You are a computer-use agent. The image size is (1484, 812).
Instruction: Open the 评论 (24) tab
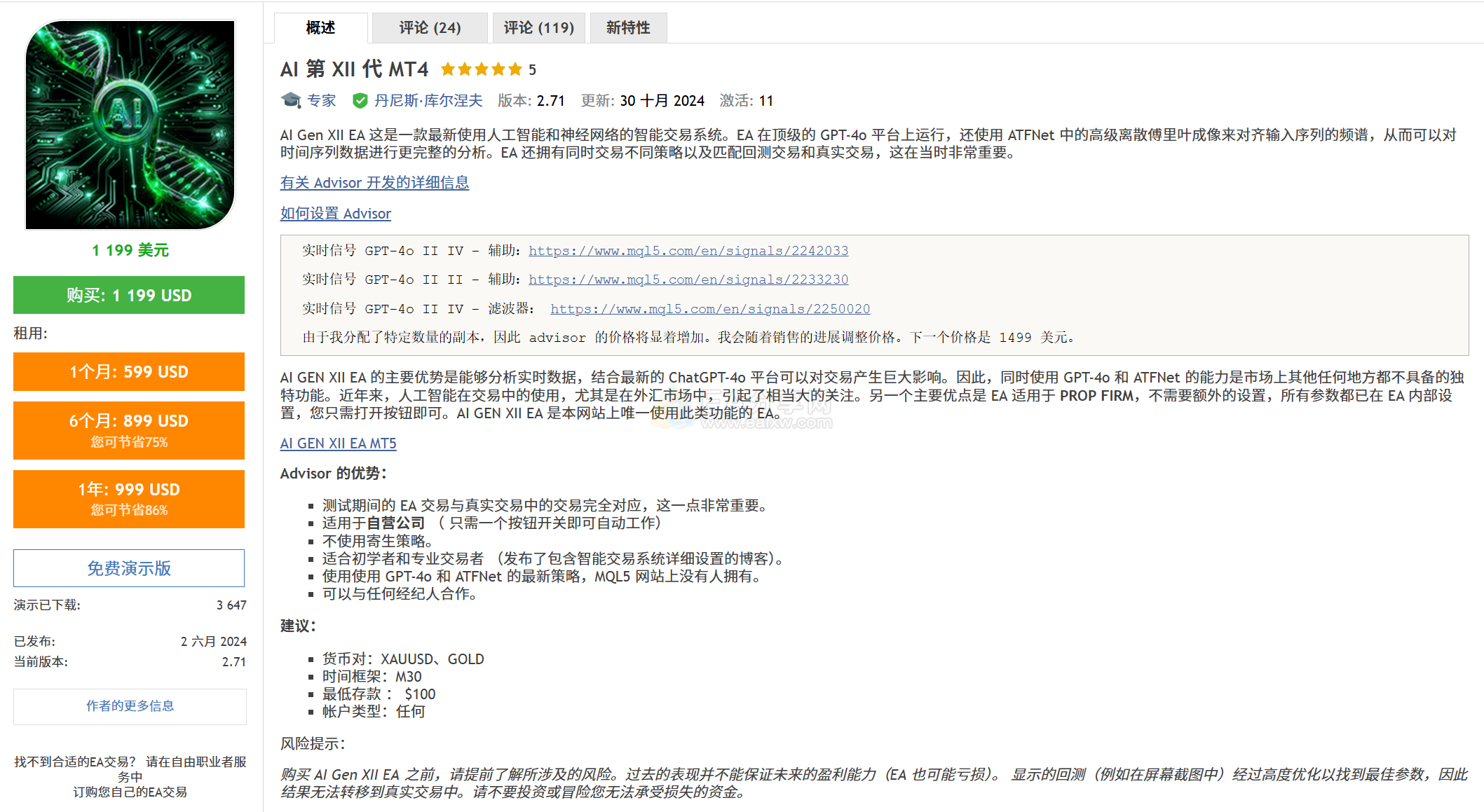[x=430, y=27]
